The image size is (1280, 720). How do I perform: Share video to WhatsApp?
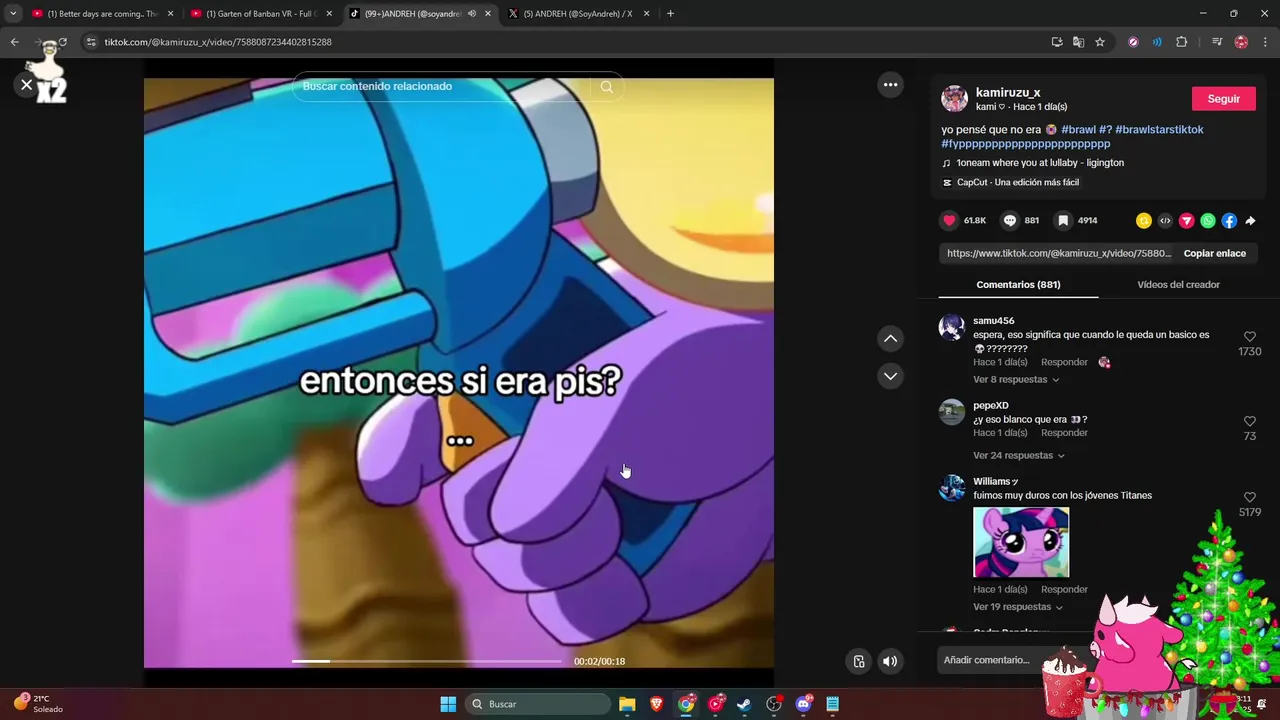tap(1208, 221)
